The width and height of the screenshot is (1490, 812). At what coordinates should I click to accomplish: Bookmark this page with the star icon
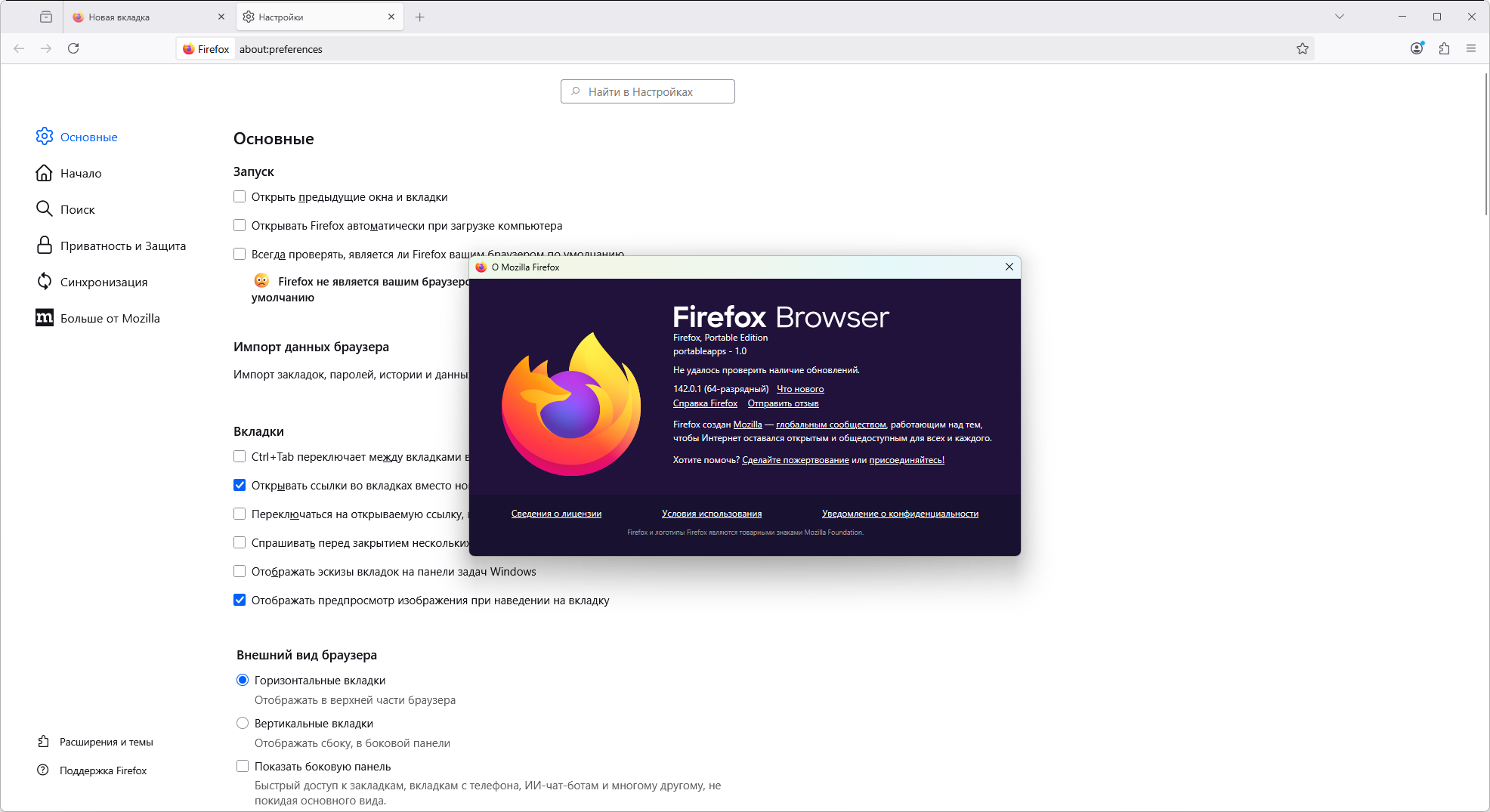(1303, 48)
